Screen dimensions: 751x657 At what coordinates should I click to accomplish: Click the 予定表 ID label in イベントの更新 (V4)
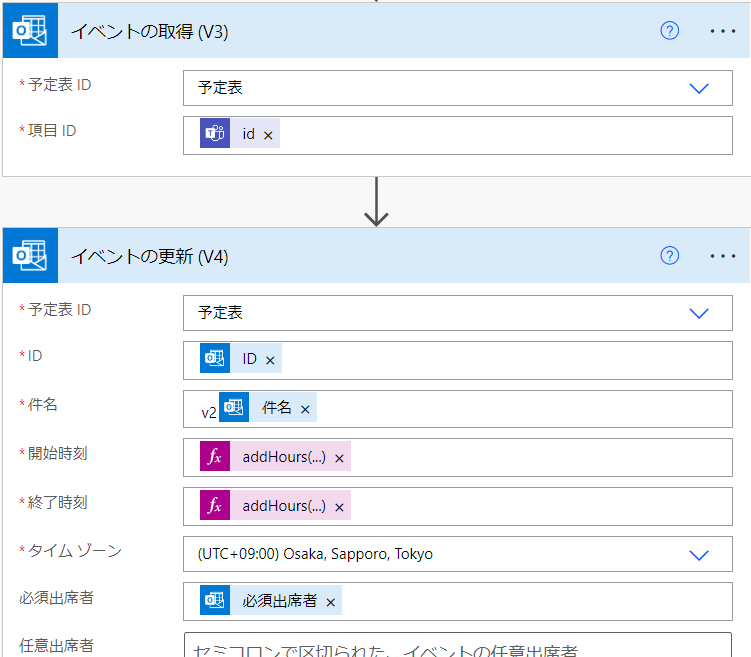59,309
